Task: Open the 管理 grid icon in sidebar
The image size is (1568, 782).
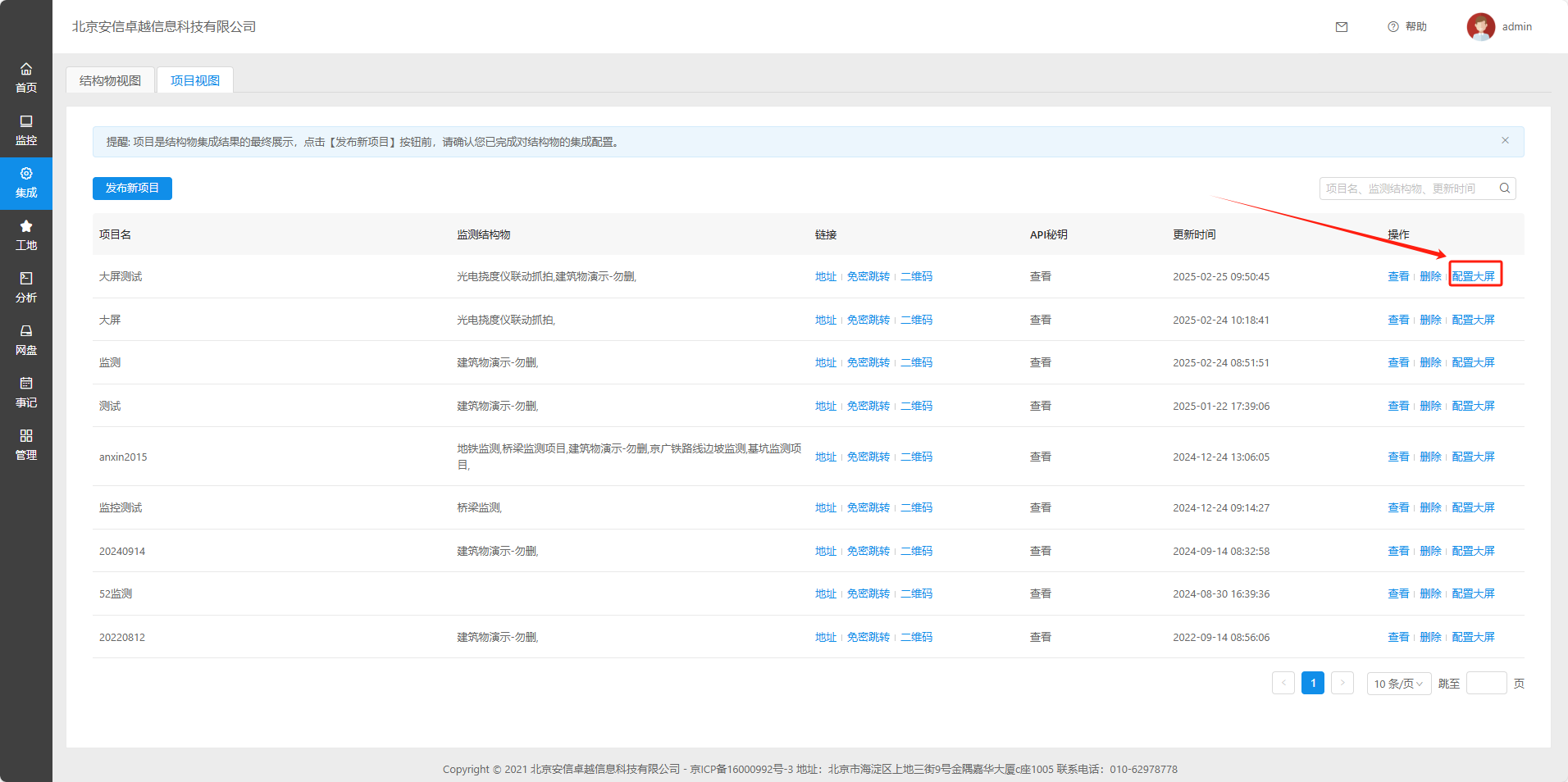Action: pos(26,437)
